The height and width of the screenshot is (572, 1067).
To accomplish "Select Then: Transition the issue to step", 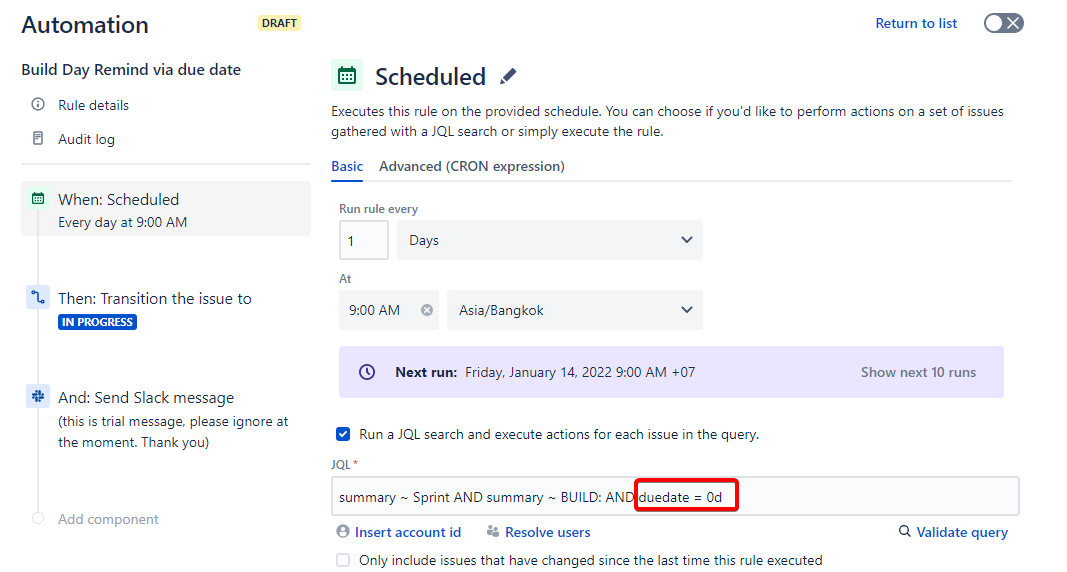I will tap(154, 299).
